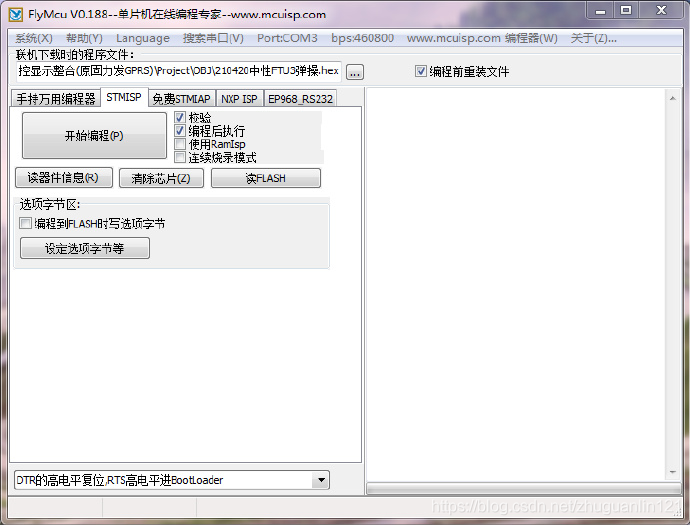Viewport: 690px width, 525px height.
Task: Switch to the 免费STMIAP tab
Action: tap(181, 99)
